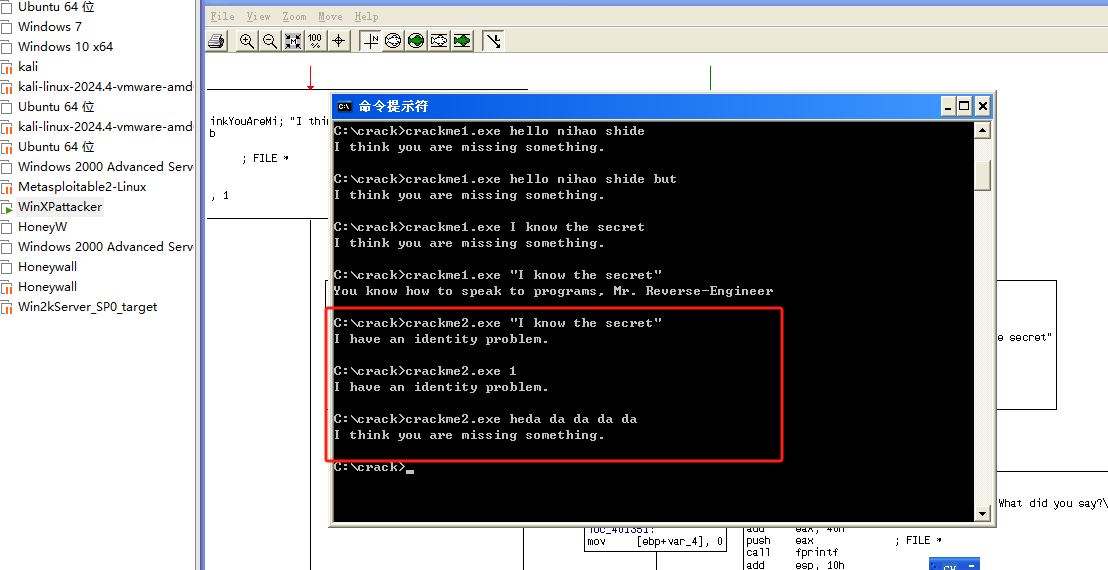Image resolution: width=1108 pixels, height=570 pixels.
Task: Open the File menu in the graph viewer
Action: pos(223,16)
